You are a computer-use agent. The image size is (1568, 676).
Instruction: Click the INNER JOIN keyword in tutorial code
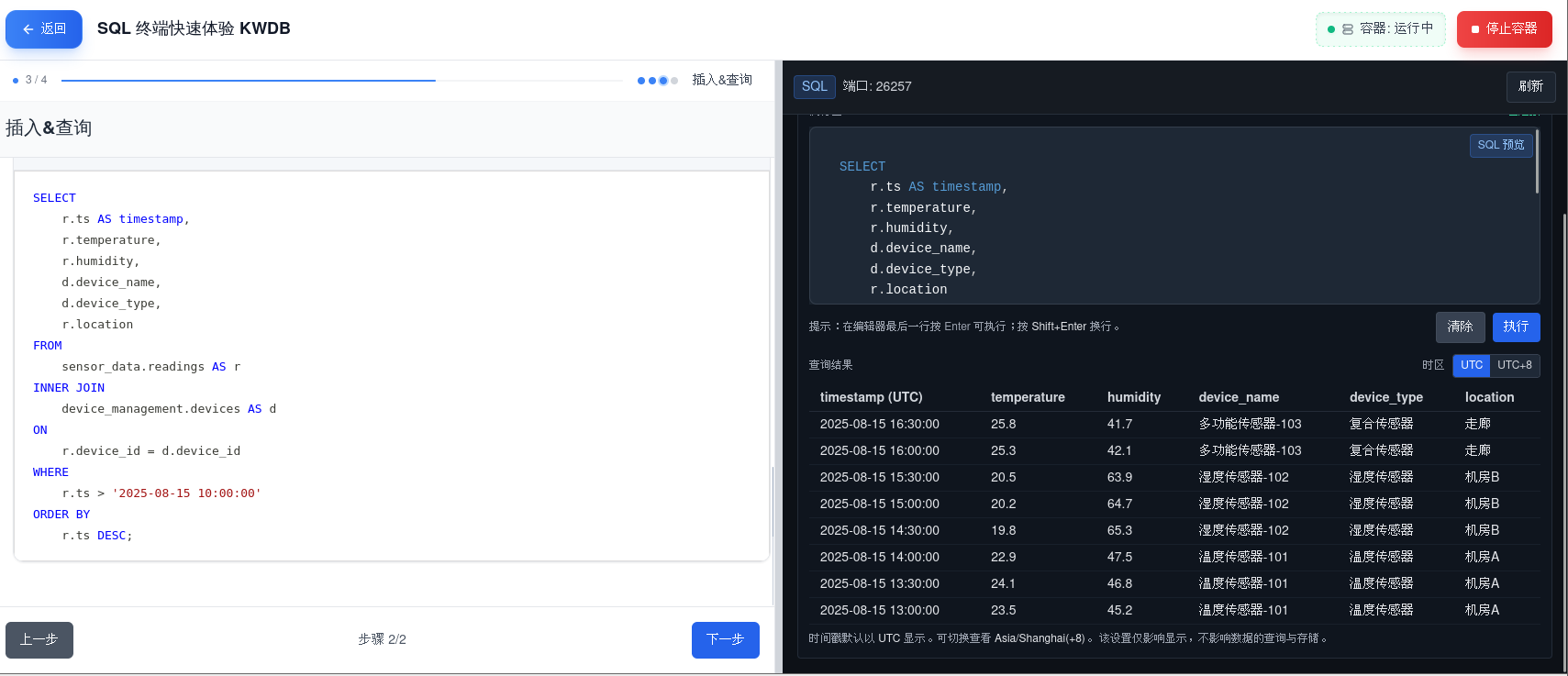(69, 388)
